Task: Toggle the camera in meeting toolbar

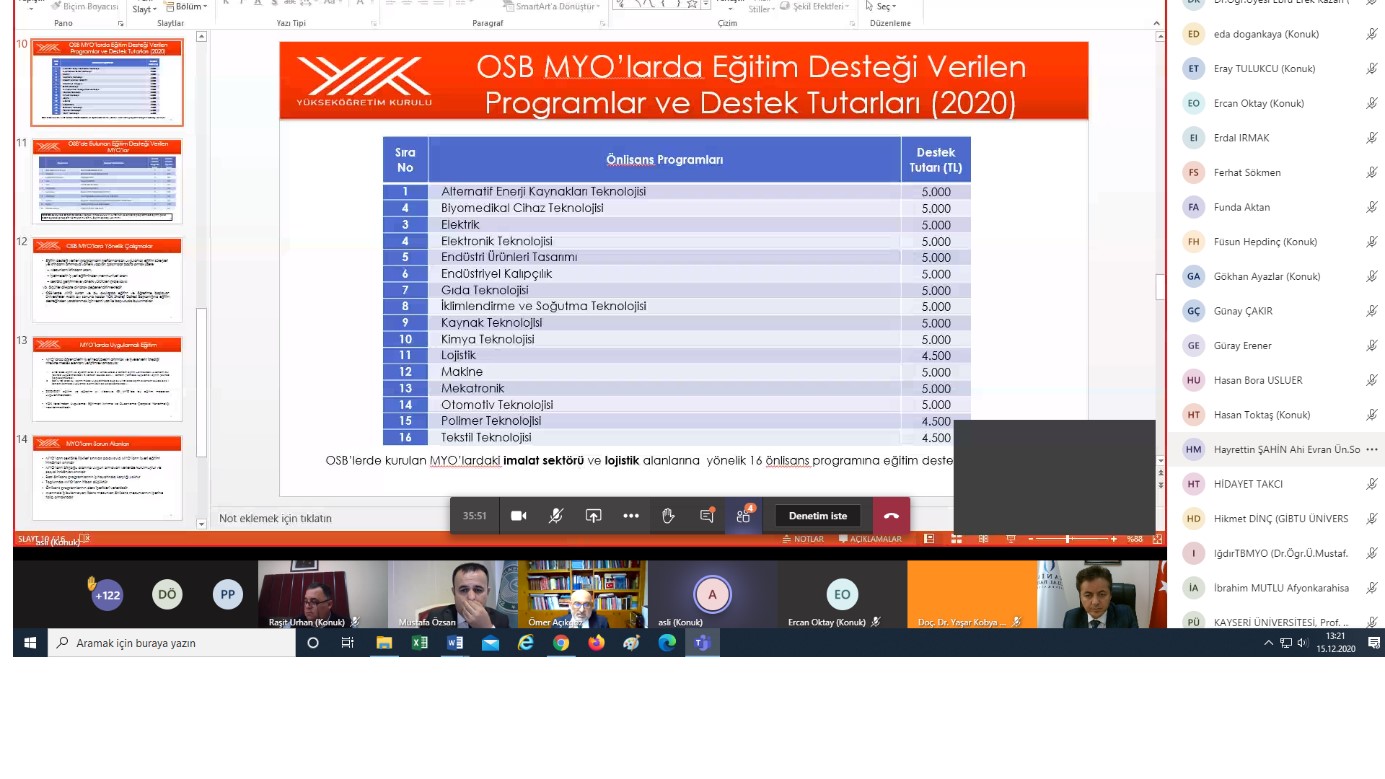Action: [519, 516]
